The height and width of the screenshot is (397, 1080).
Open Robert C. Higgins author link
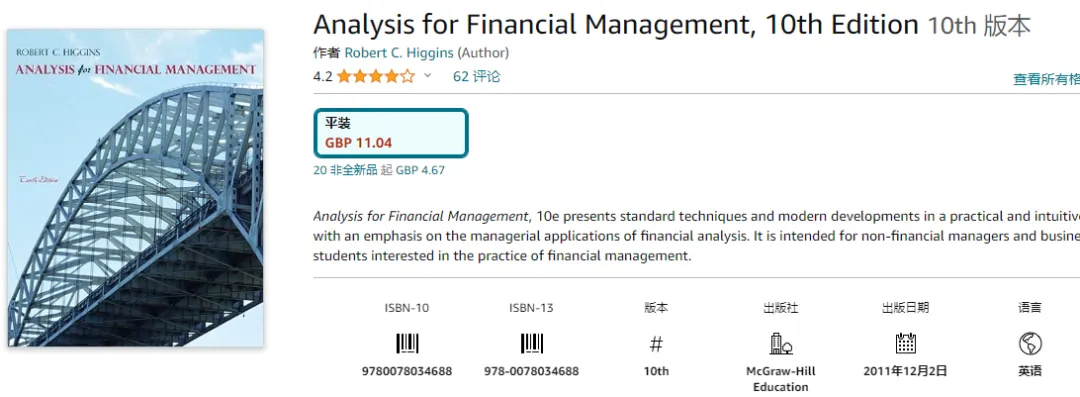click(x=399, y=52)
